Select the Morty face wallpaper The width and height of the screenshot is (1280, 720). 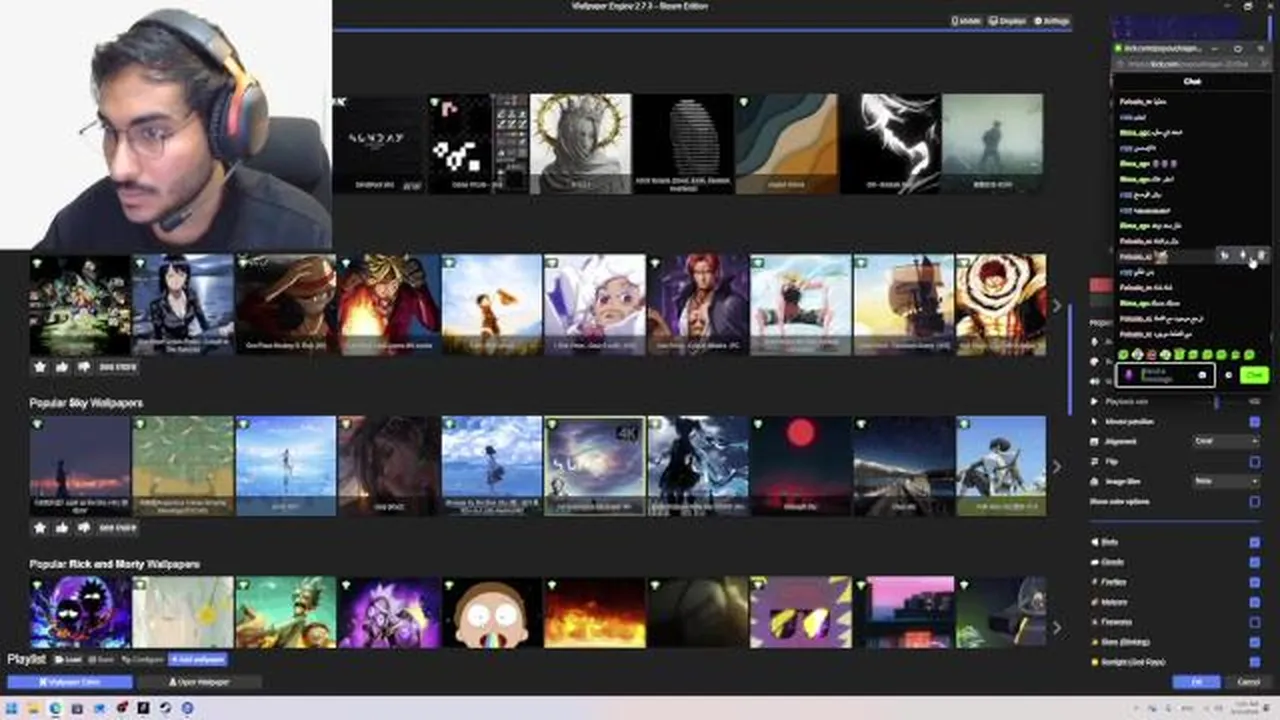point(491,612)
